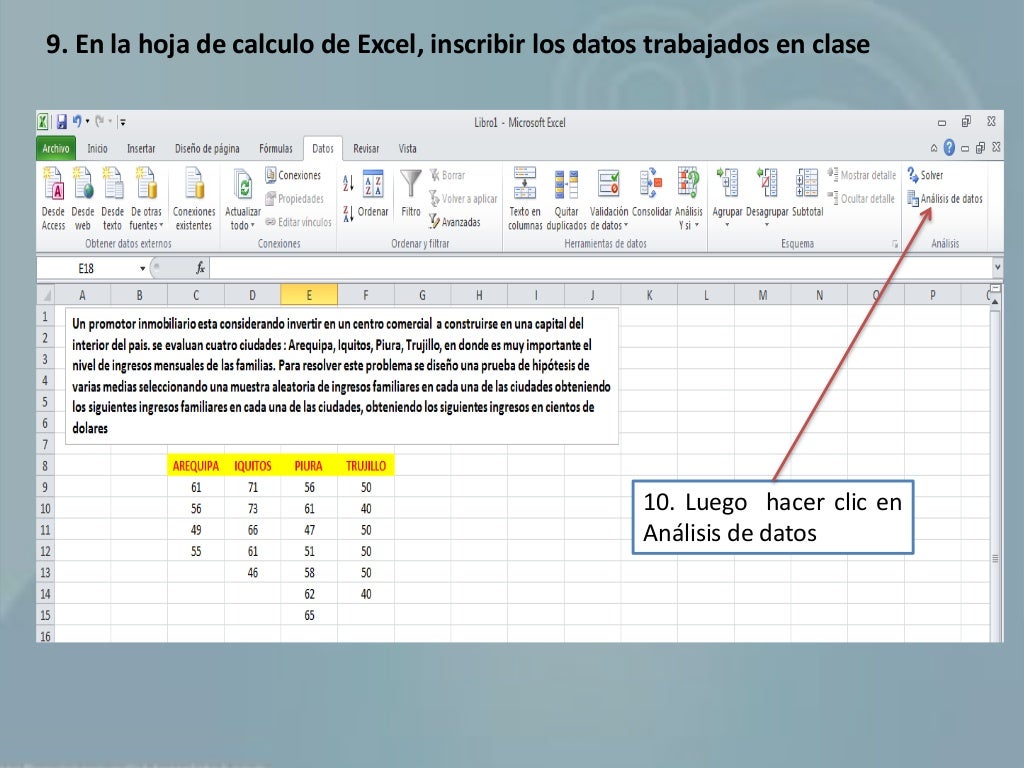Screen dimensions: 1024x768
Task: Expand the formula bar with the arrow
Action: (997, 267)
